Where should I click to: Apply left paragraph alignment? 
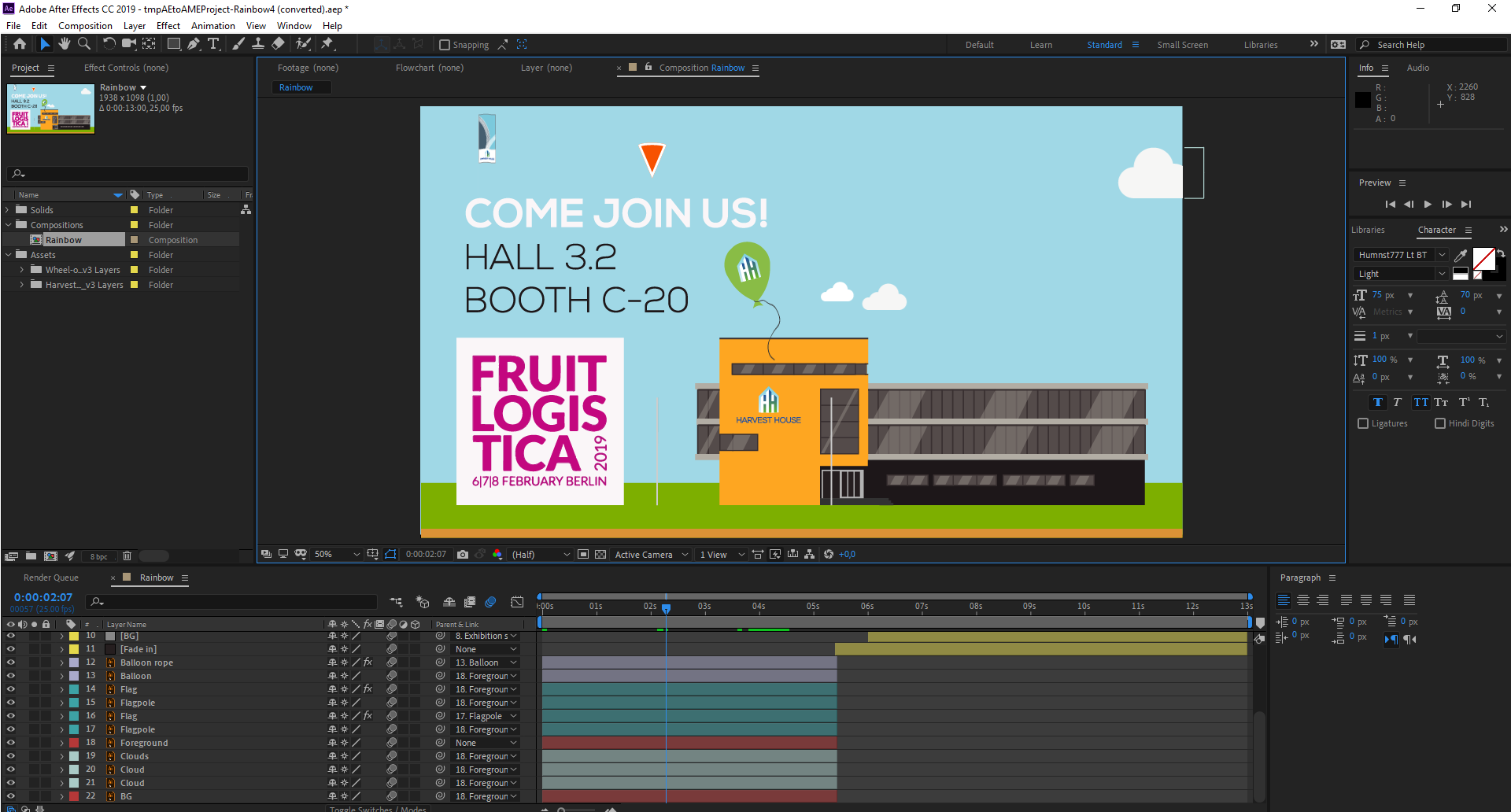point(1284,600)
